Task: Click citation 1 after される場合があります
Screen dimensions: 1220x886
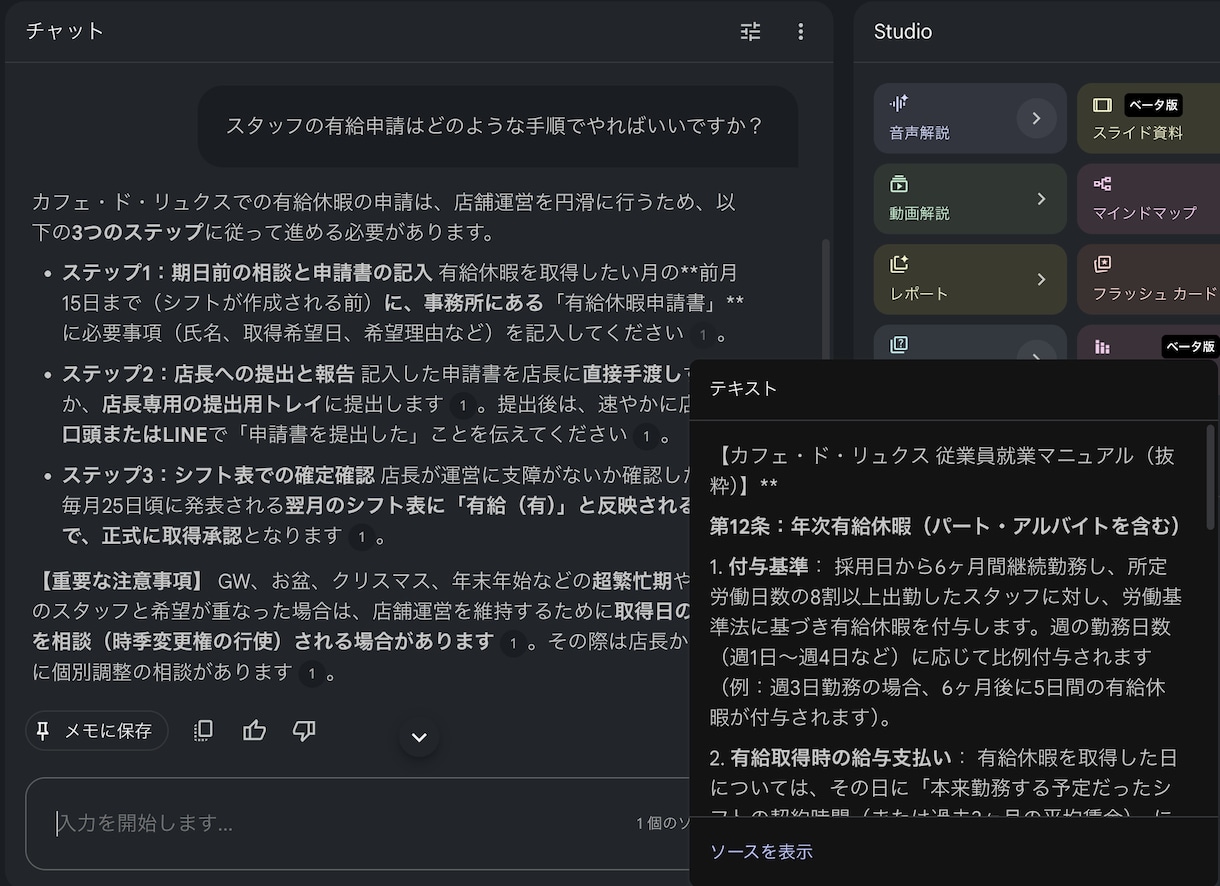Action: click(x=513, y=643)
